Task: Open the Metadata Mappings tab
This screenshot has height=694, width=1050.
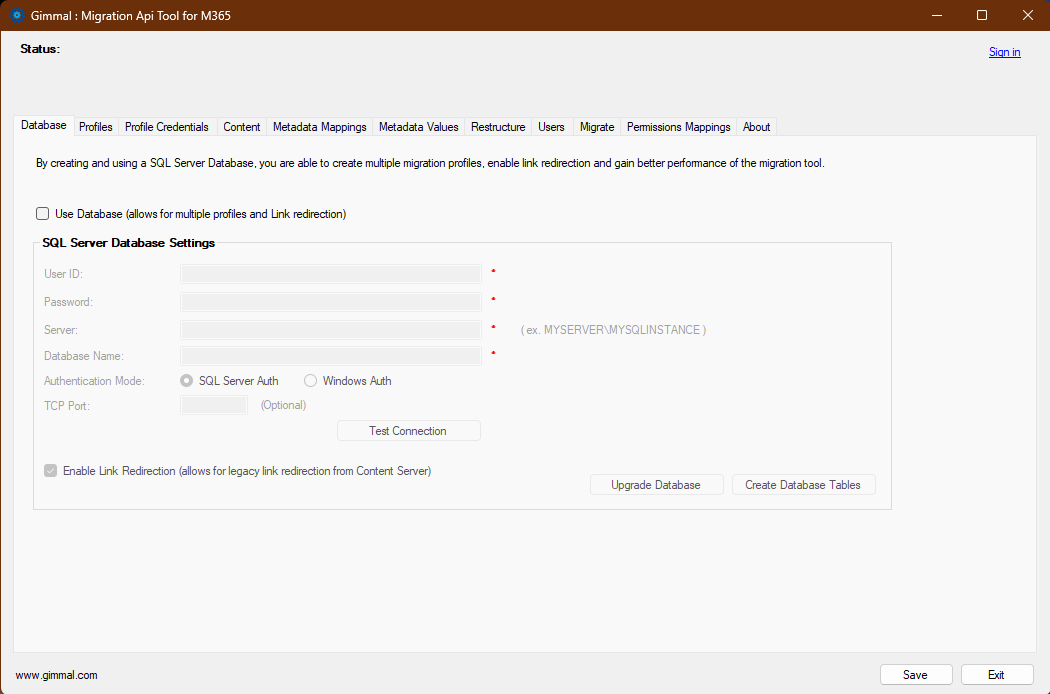Action: click(319, 126)
